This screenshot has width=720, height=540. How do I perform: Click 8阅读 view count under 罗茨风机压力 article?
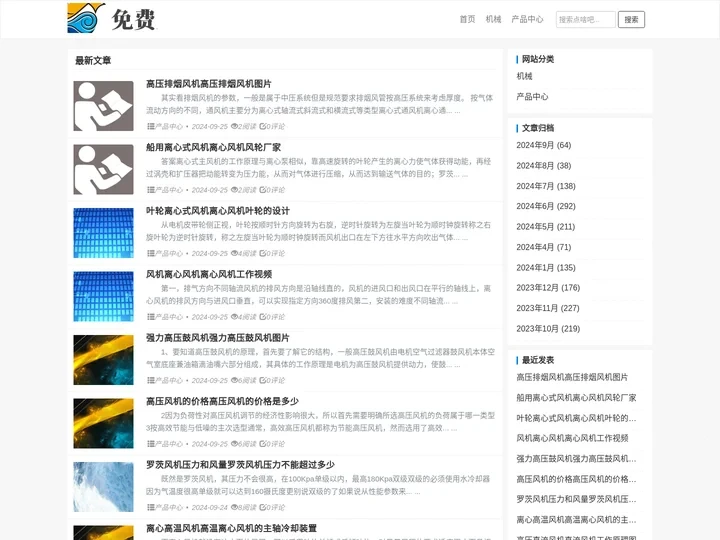[x=243, y=507]
